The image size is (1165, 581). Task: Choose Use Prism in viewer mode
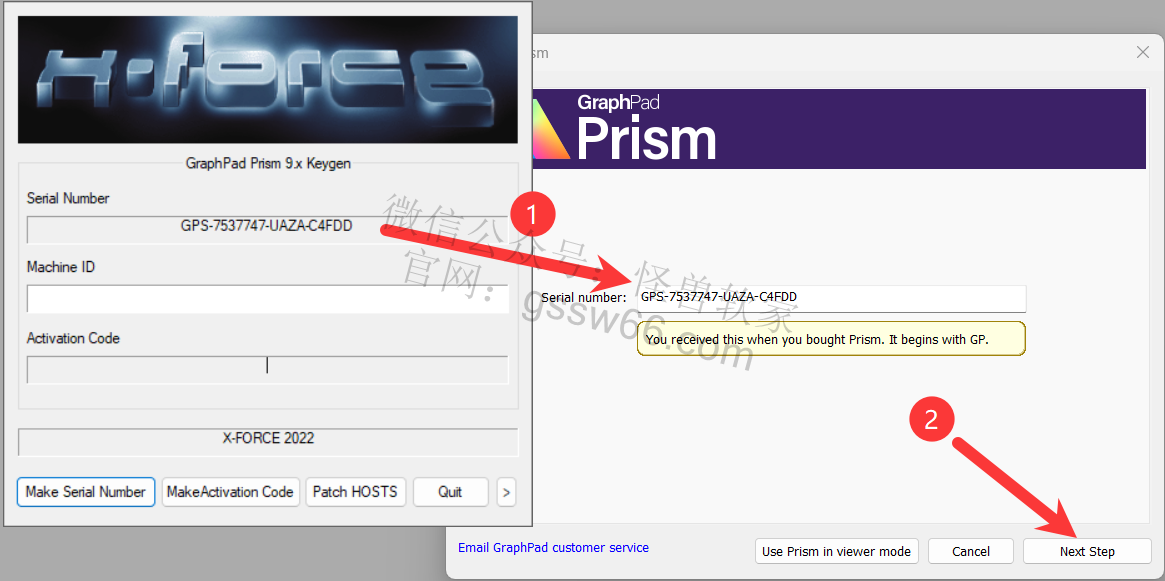click(837, 551)
